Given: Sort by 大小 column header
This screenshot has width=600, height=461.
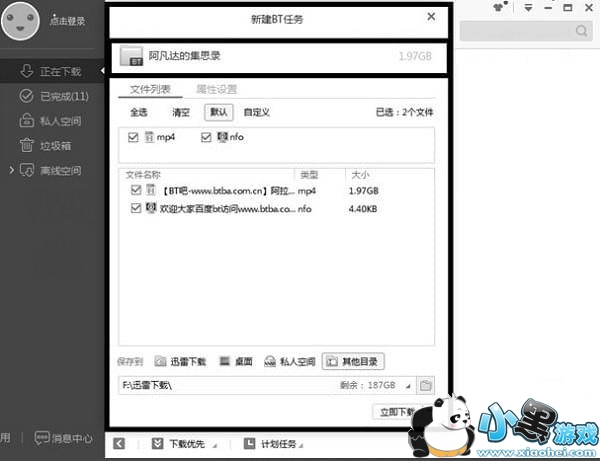Looking at the screenshot, I should pyautogui.click(x=360, y=175).
